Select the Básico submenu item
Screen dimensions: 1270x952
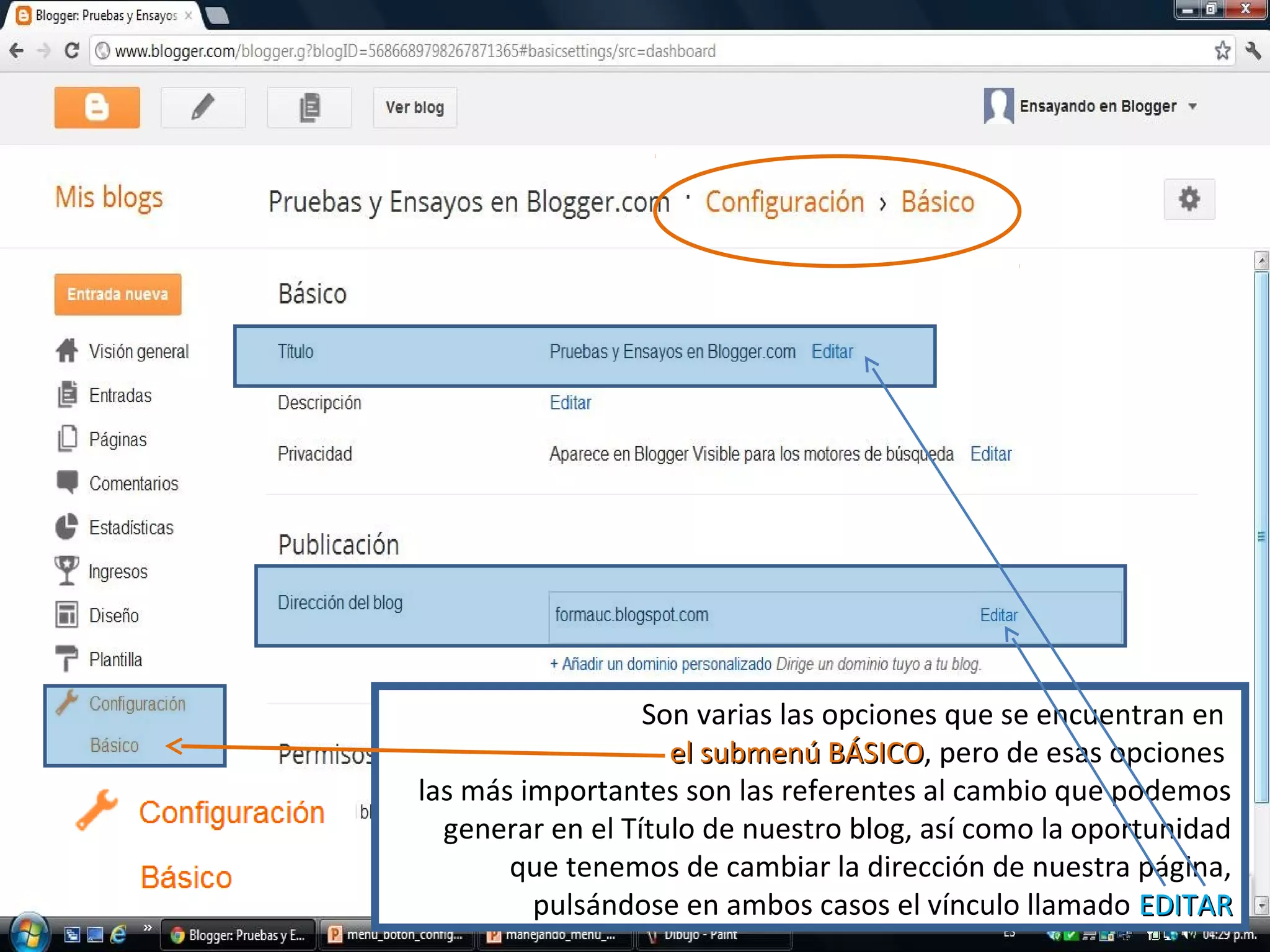click(114, 745)
